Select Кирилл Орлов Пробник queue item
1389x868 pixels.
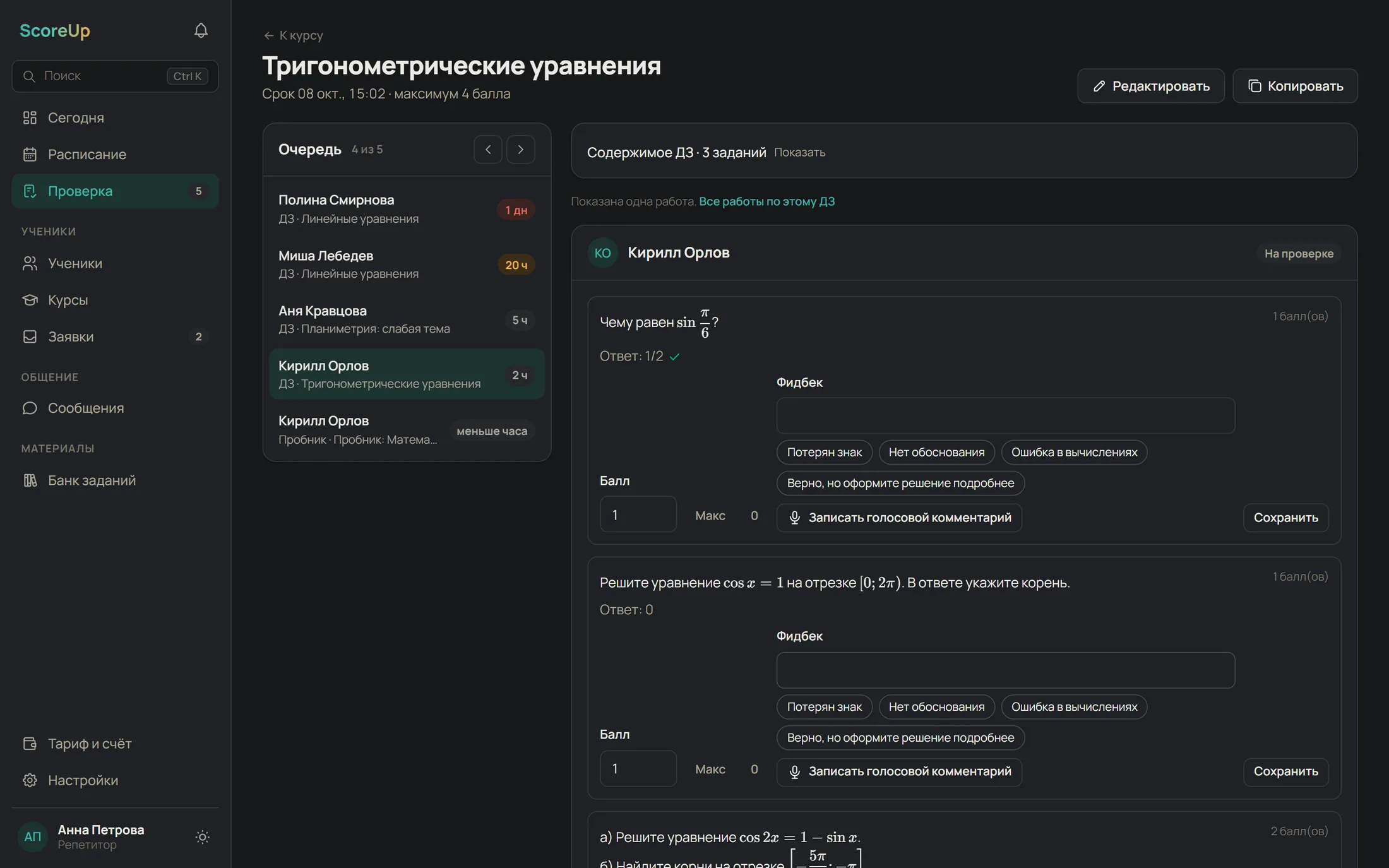click(407, 429)
